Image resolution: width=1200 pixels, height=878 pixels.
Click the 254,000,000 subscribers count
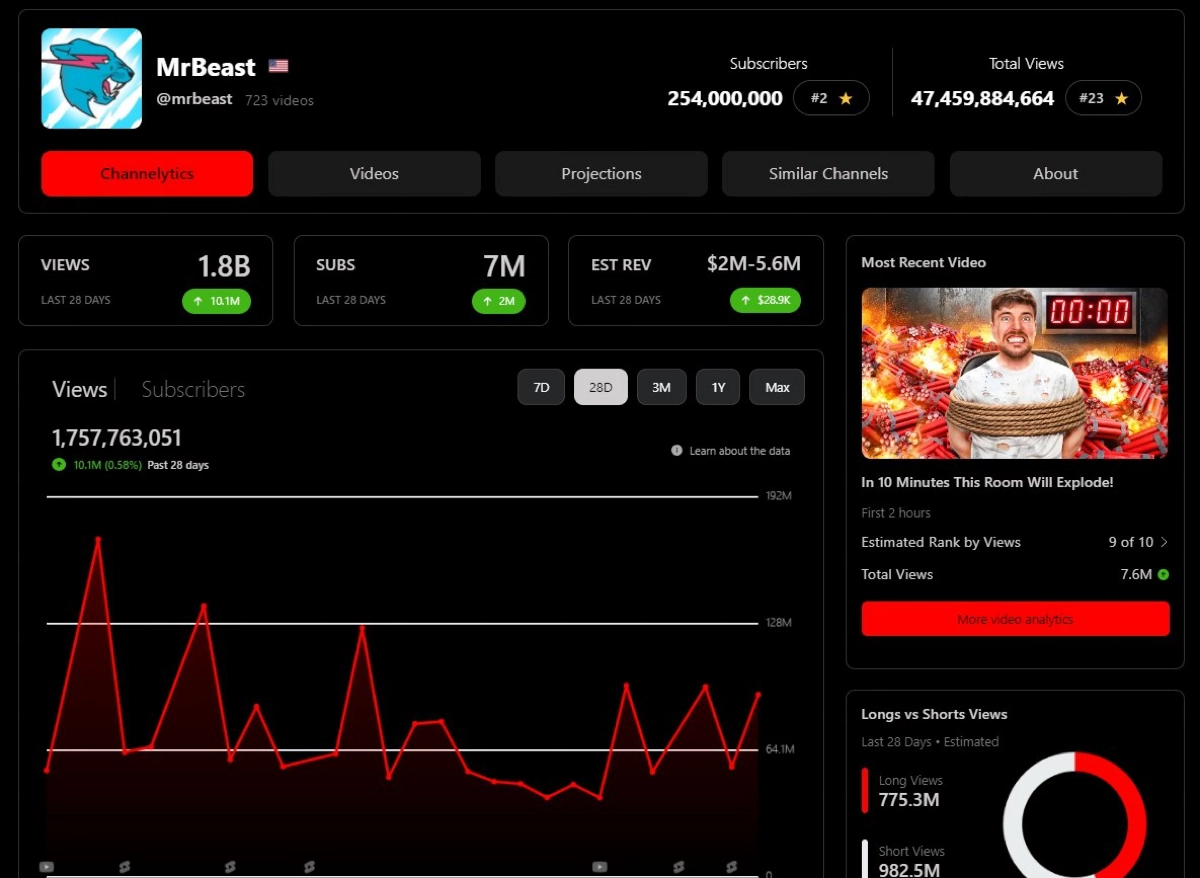pyautogui.click(x=725, y=98)
